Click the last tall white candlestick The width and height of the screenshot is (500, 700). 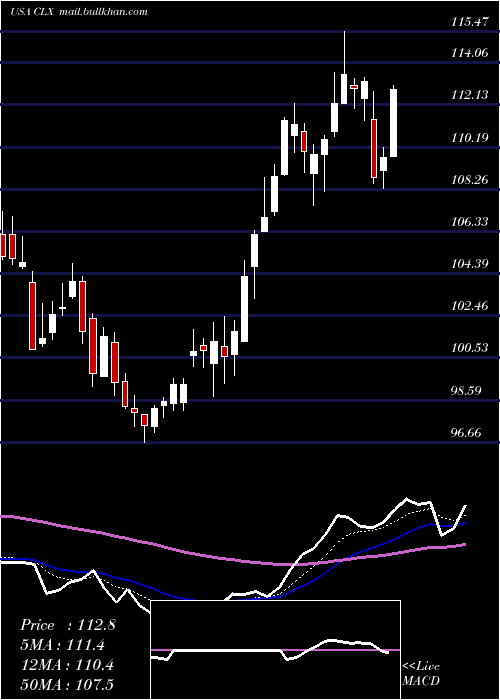pos(393,123)
